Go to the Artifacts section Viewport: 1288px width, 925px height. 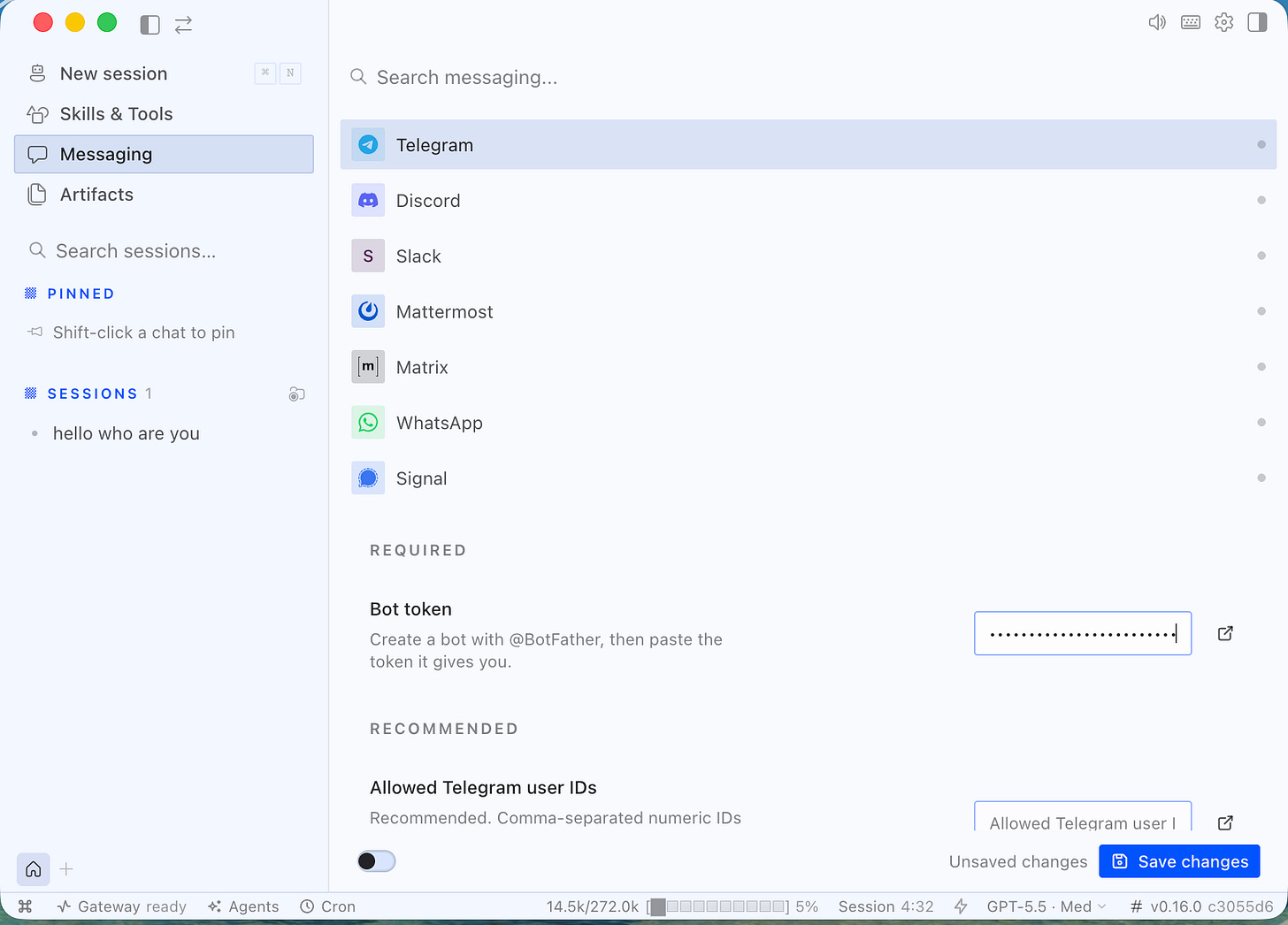[165, 195]
